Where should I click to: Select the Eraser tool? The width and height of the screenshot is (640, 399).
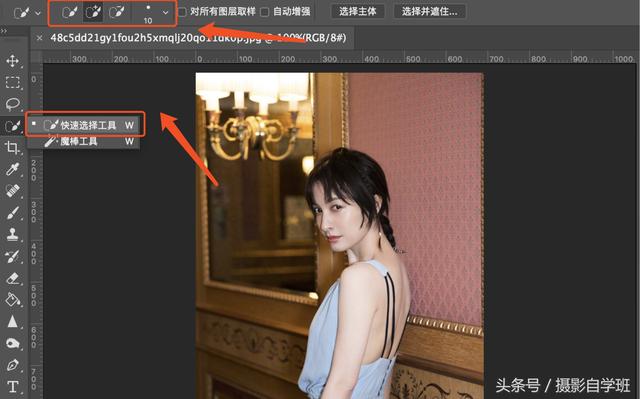(12, 278)
